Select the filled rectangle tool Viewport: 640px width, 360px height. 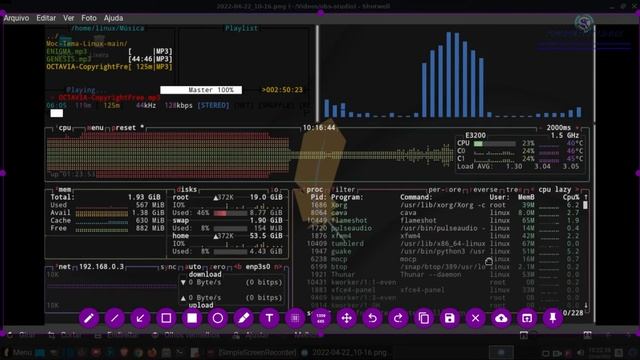192,318
